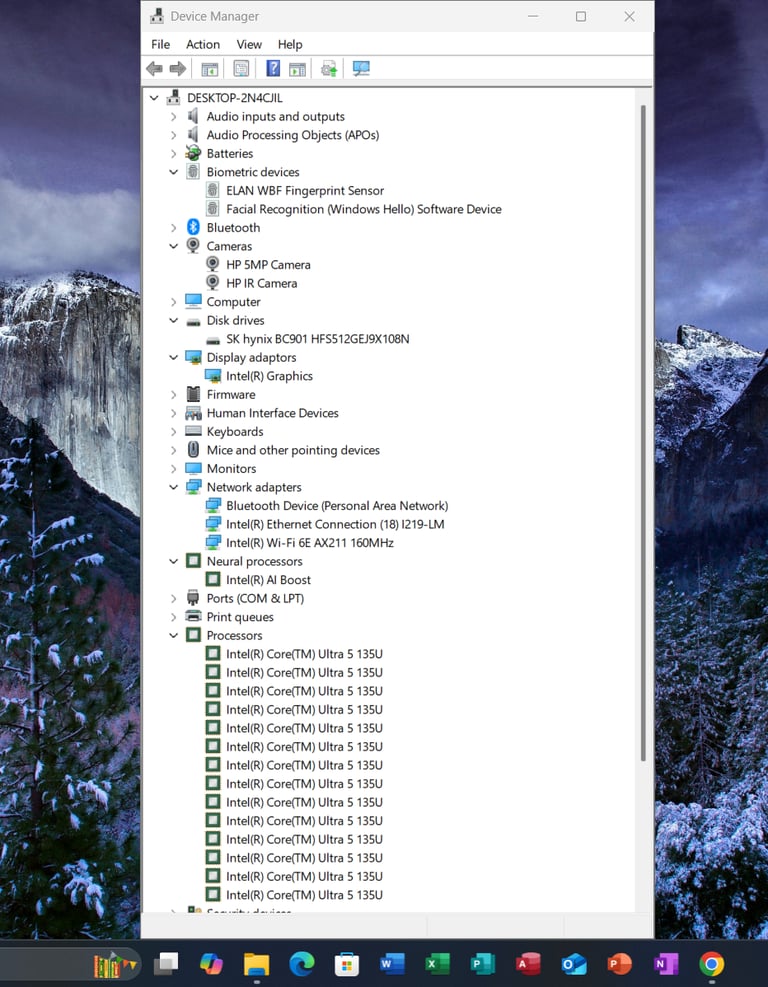Expand the Audio inputs and outputs chevron
The height and width of the screenshot is (987, 768).
tap(174, 116)
